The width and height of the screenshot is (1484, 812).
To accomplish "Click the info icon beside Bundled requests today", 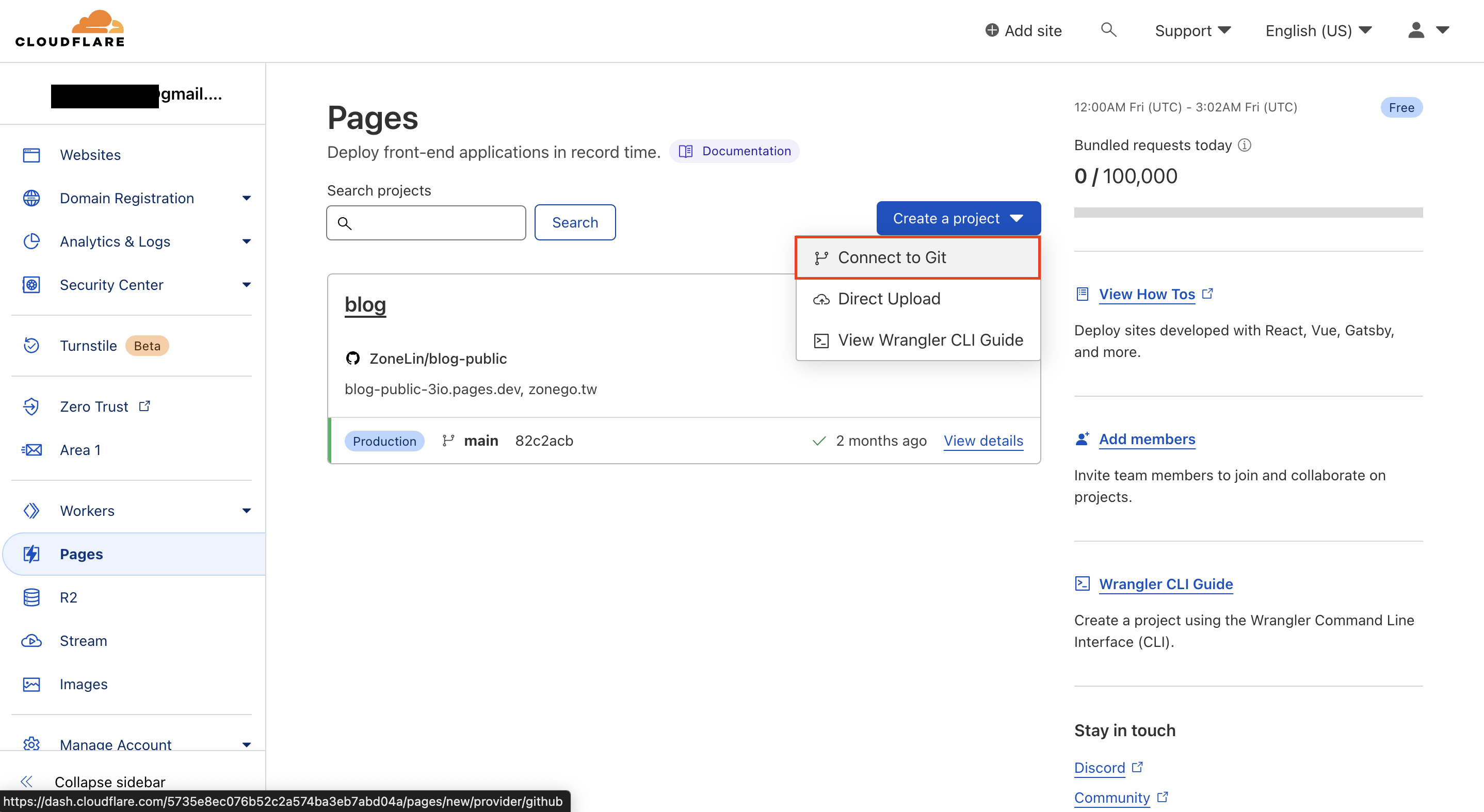I will click(x=1245, y=145).
